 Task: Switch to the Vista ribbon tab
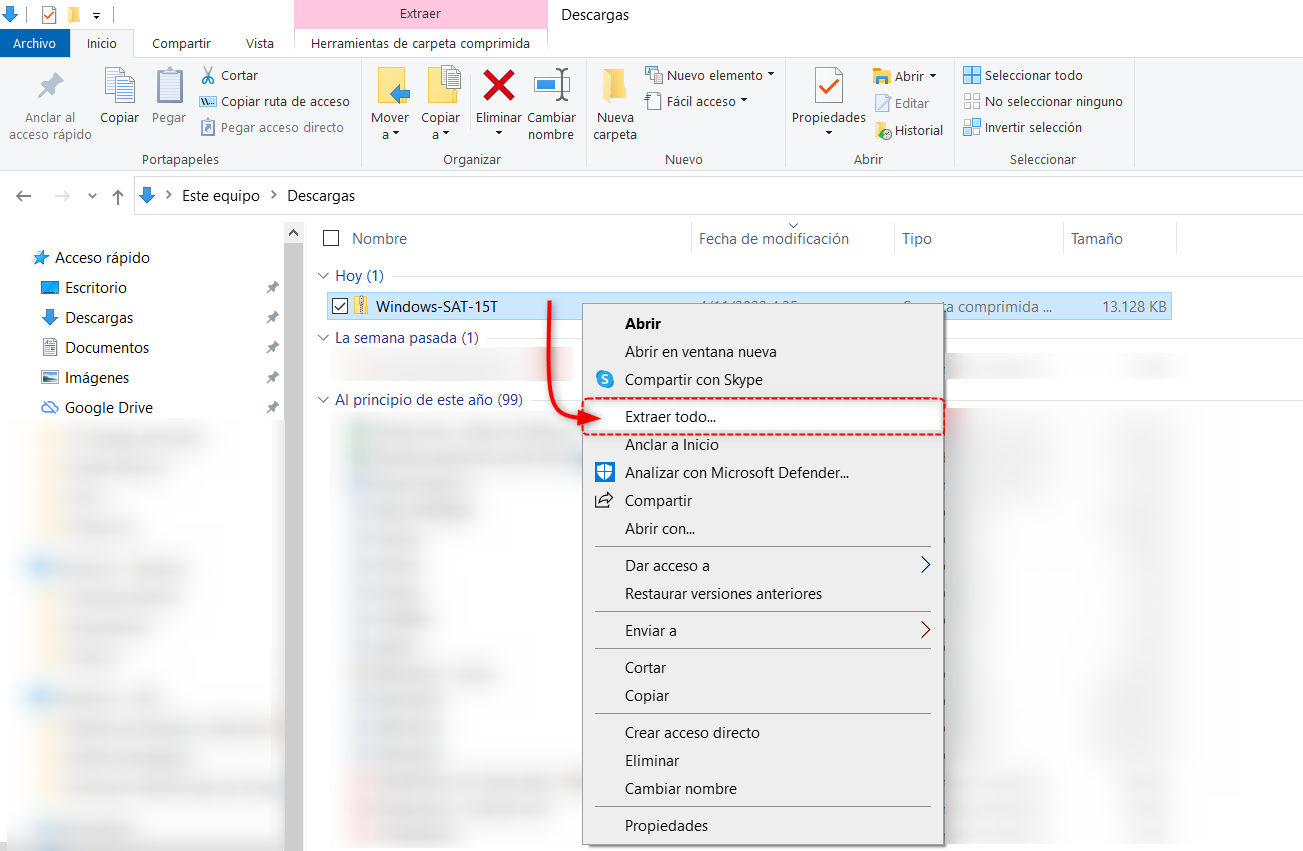(x=260, y=43)
